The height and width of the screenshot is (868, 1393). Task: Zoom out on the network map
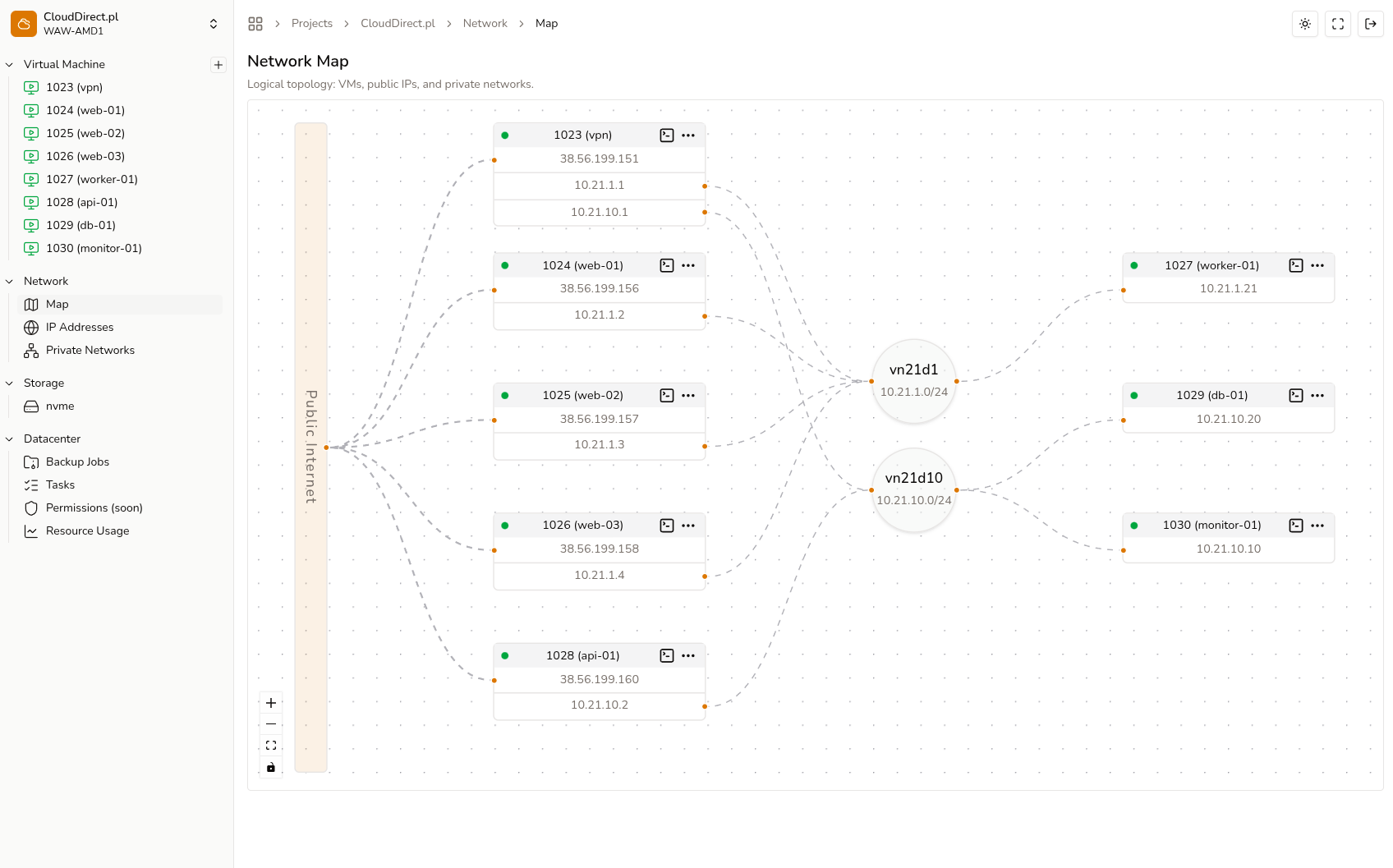[x=271, y=723]
